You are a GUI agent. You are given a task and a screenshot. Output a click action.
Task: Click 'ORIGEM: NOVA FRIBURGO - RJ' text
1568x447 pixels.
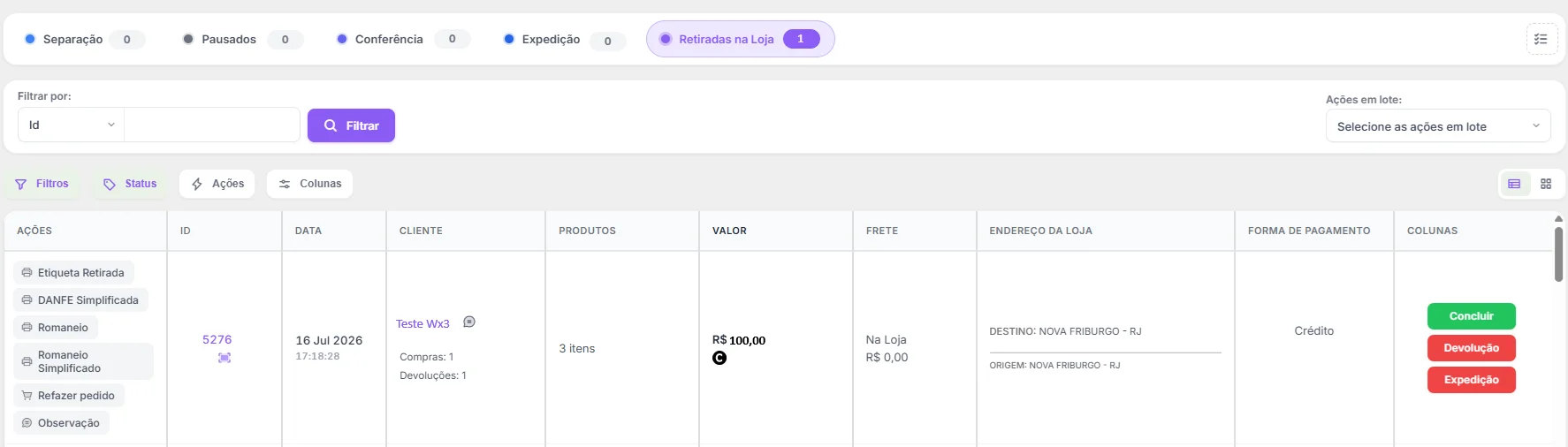click(x=1054, y=365)
